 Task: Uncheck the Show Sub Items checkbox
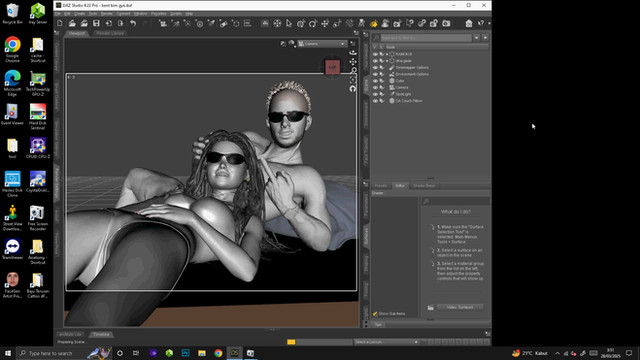pyautogui.click(x=375, y=314)
